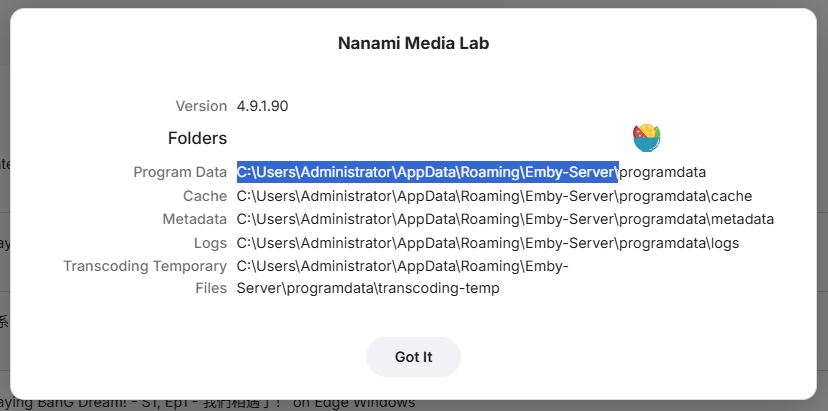This screenshot has height=411, width=828.
Task: Click the Program Data label
Action: [180, 172]
